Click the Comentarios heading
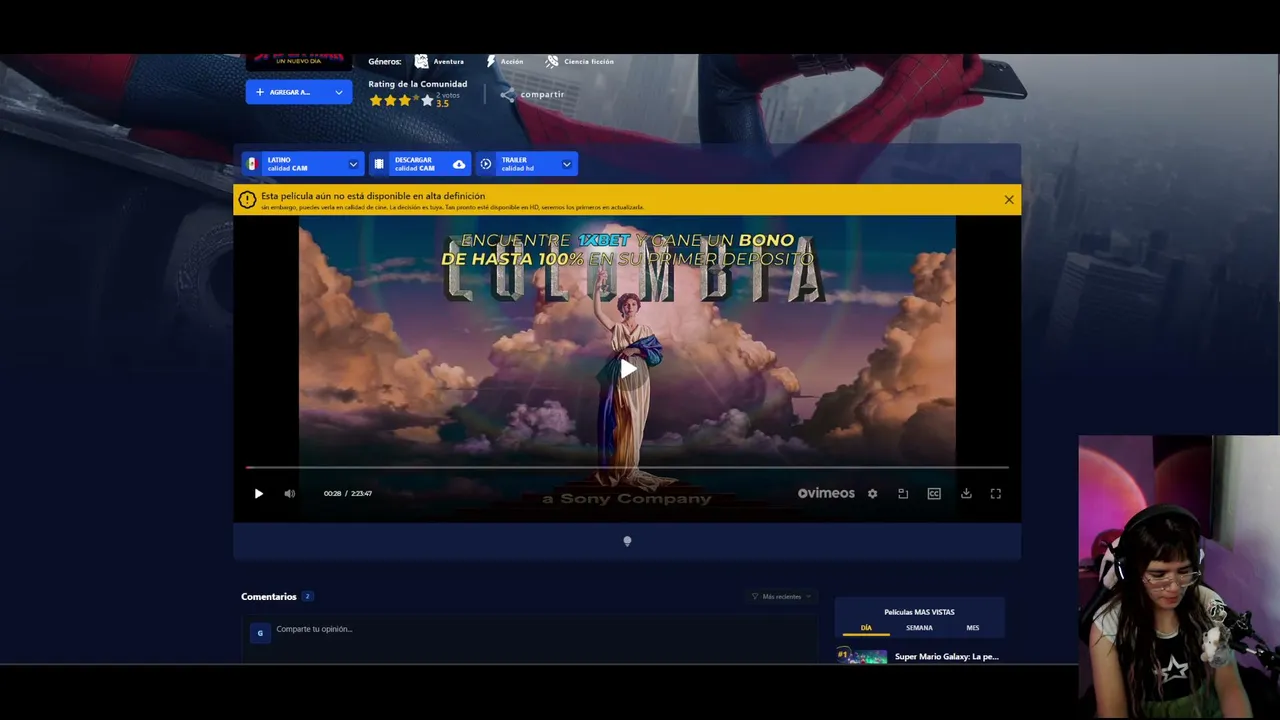This screenshot has height=720, width=1280. [269, 597]
